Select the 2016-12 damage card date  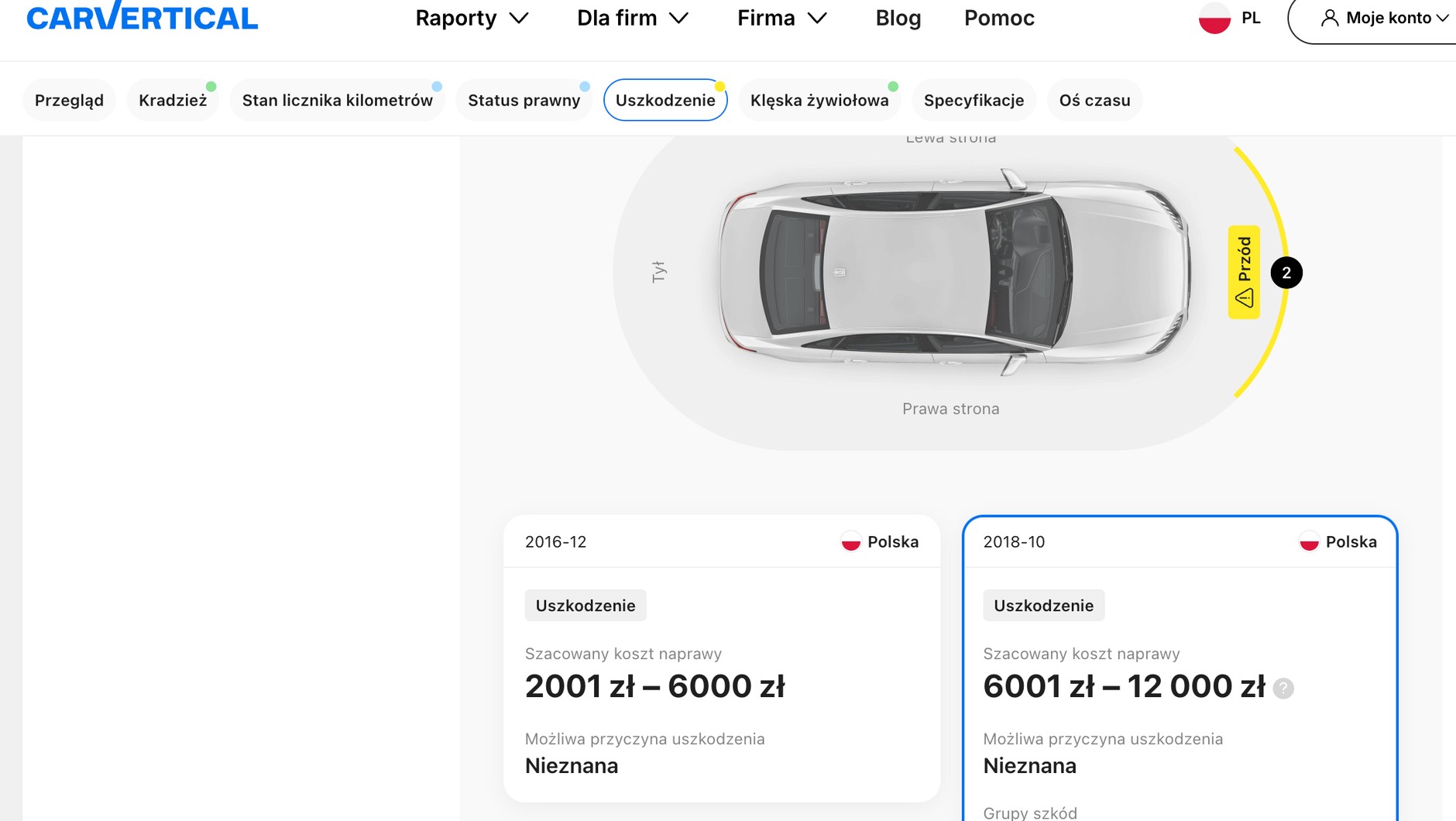555,542
